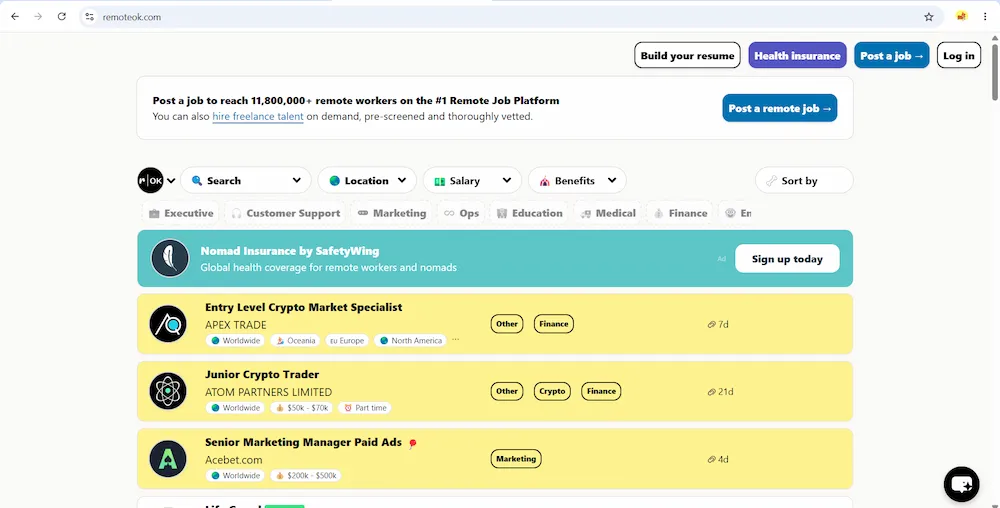Click ATOM PARTNERS LIMITED company name

(x=268, y=392)
